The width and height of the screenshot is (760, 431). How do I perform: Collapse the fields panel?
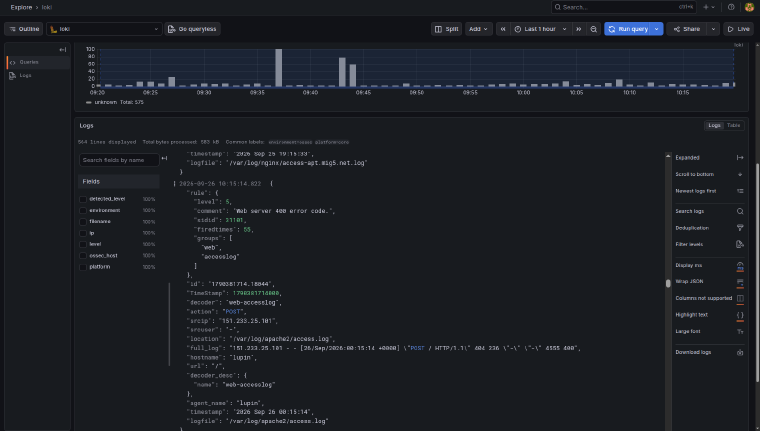click(x=164, y=159)
